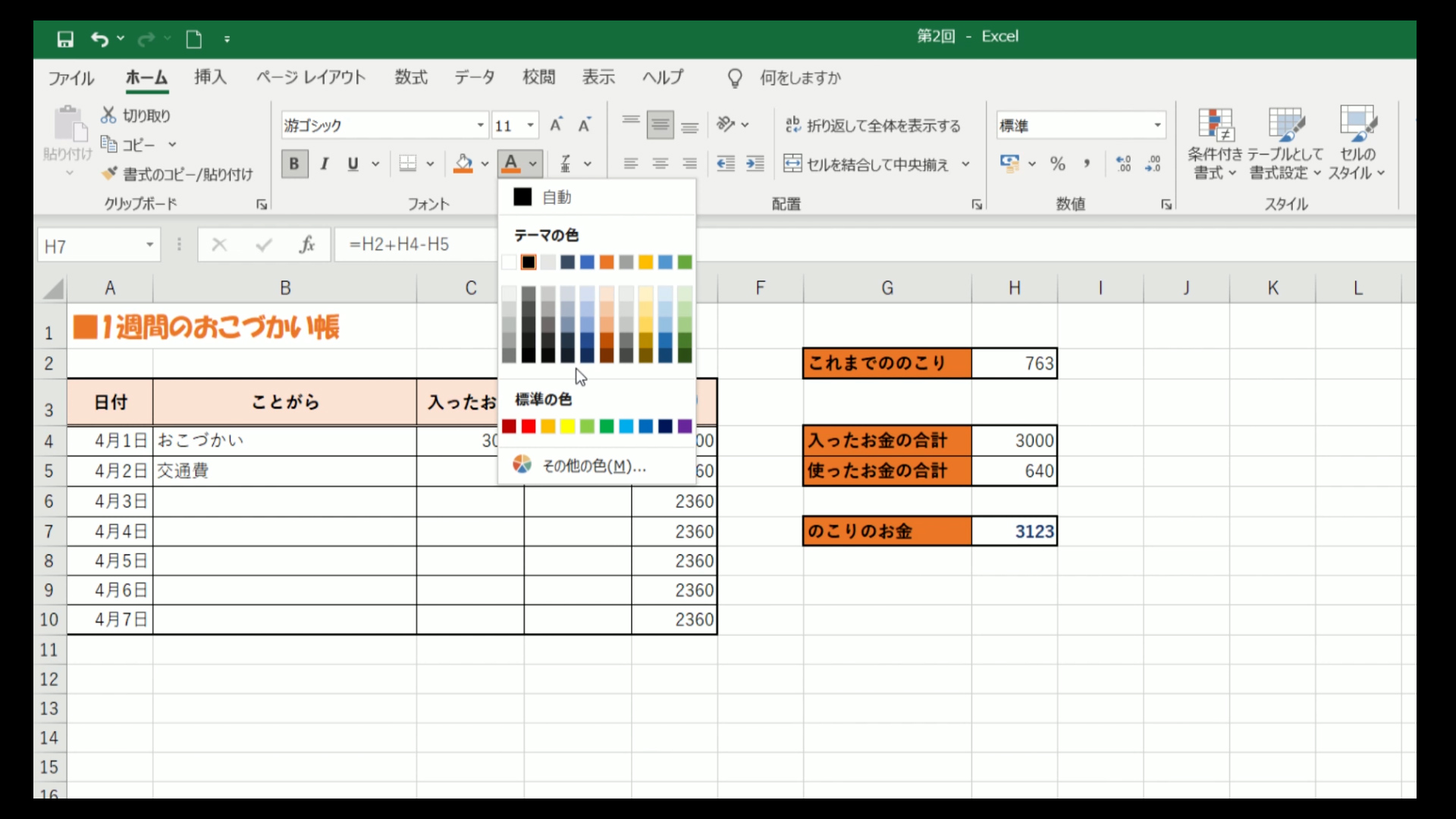
Task: Toggle Bold formatting
Action: click(294, 163)
